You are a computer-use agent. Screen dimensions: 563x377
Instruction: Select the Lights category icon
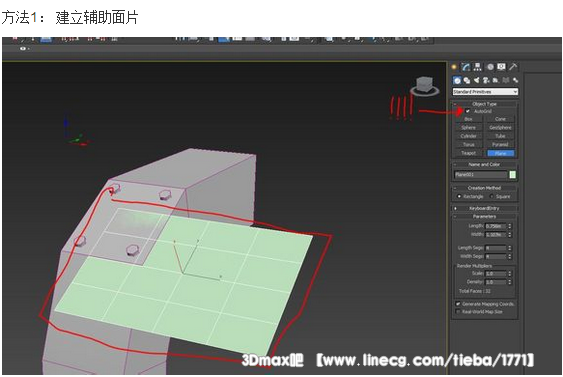pos(476,80)
